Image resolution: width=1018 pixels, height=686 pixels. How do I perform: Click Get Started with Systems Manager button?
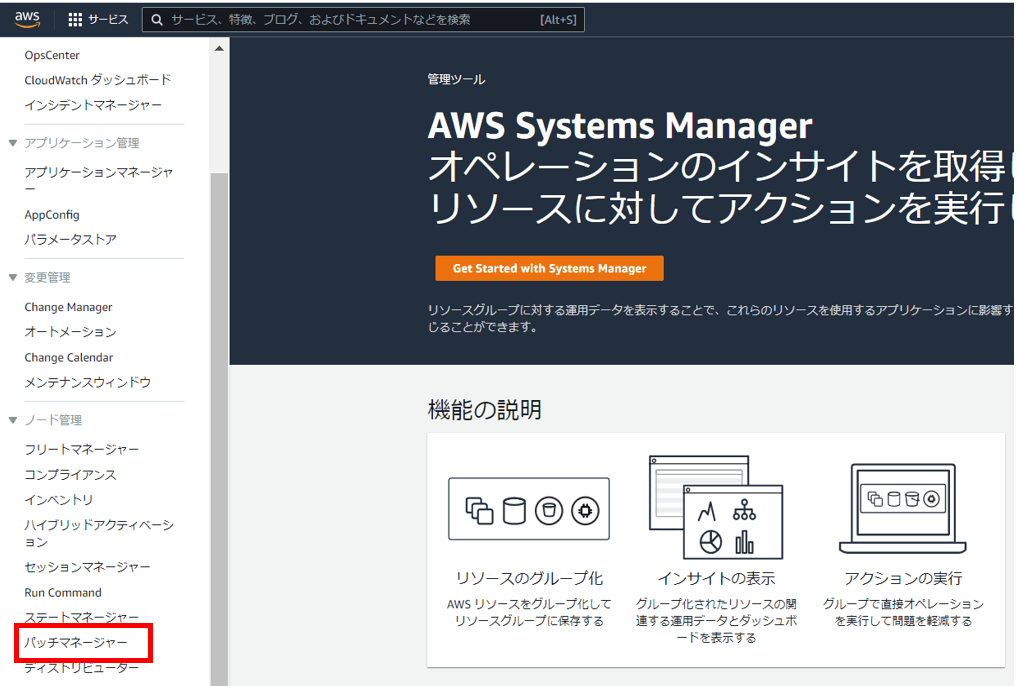tap(549, 268)
